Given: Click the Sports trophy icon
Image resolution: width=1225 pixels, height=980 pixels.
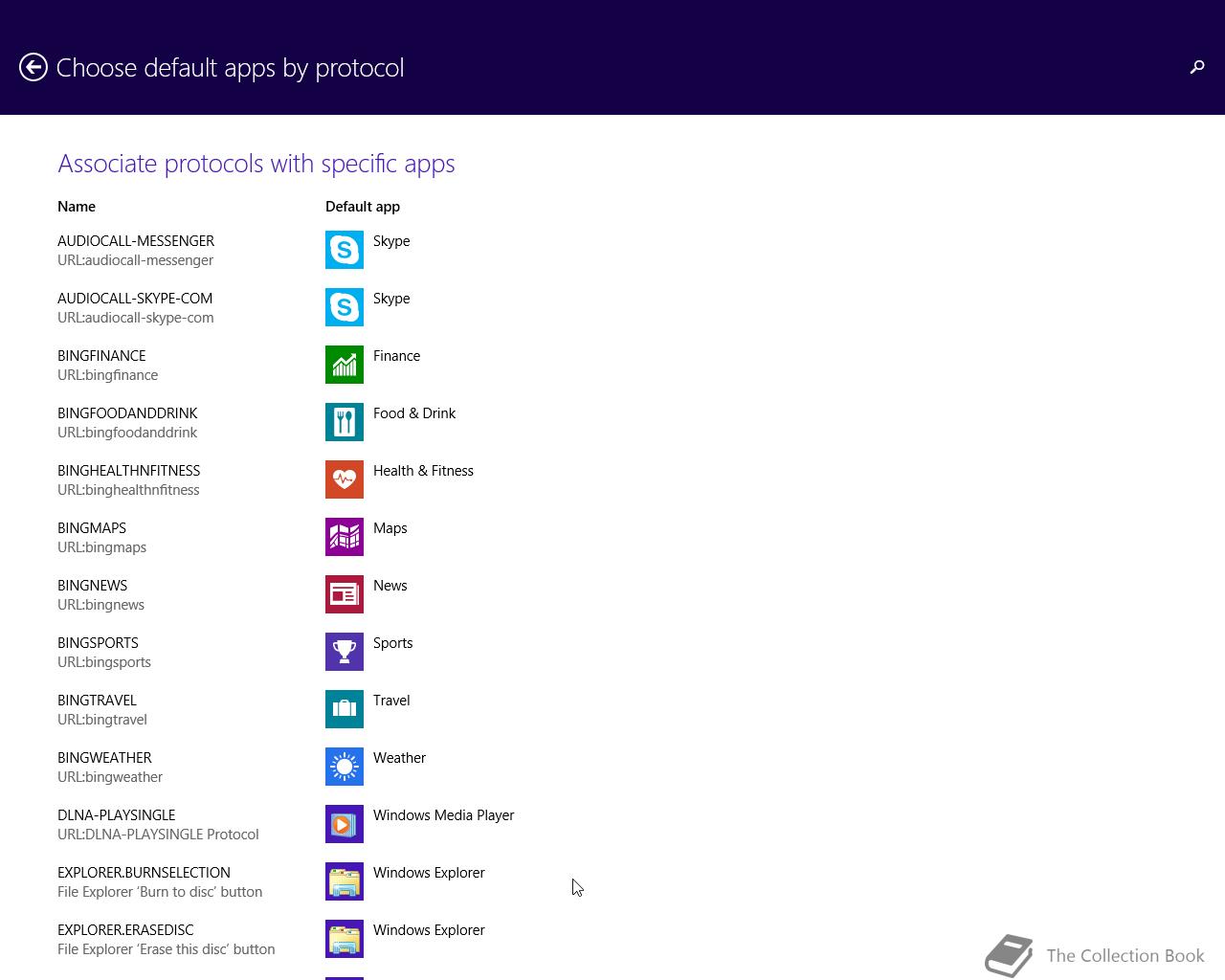Looking at the screenshot, I should pos(345,652).
